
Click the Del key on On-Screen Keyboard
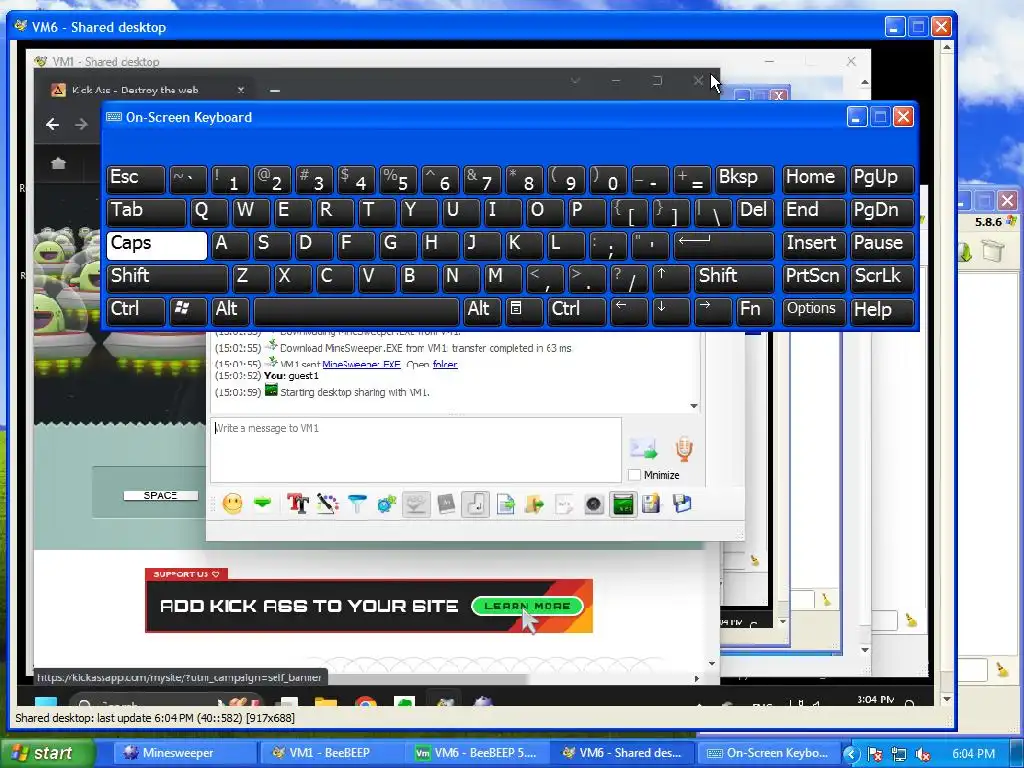[755, 212]
